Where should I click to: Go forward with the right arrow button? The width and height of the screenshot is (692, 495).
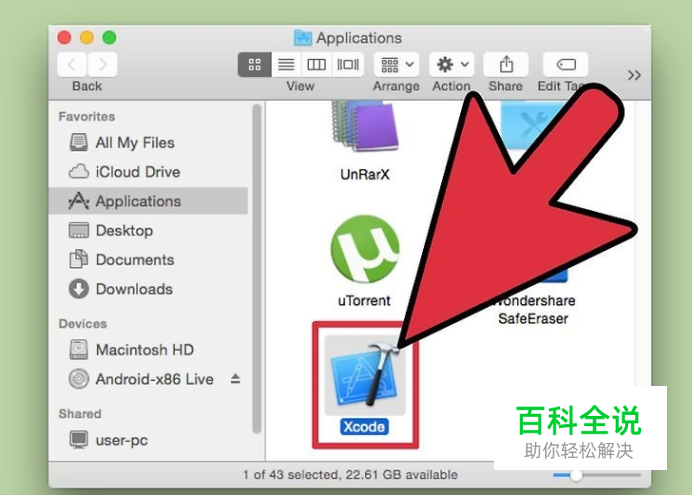[102, 64]
